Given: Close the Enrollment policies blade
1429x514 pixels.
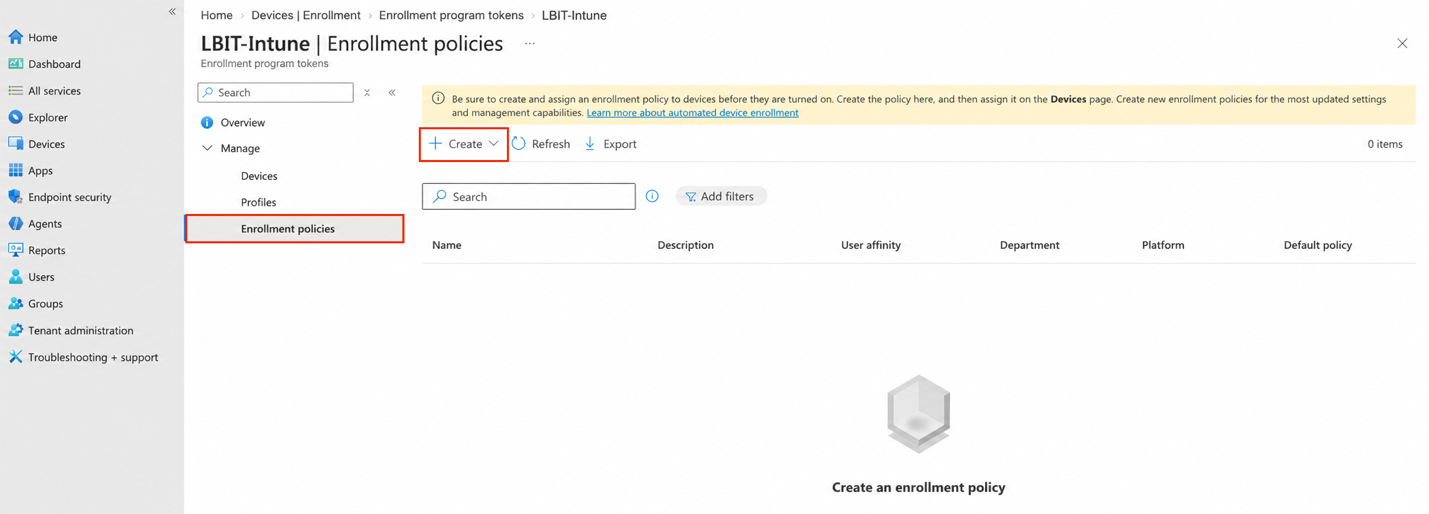Looking at the screenshot, I should [x=1402, y=44].
